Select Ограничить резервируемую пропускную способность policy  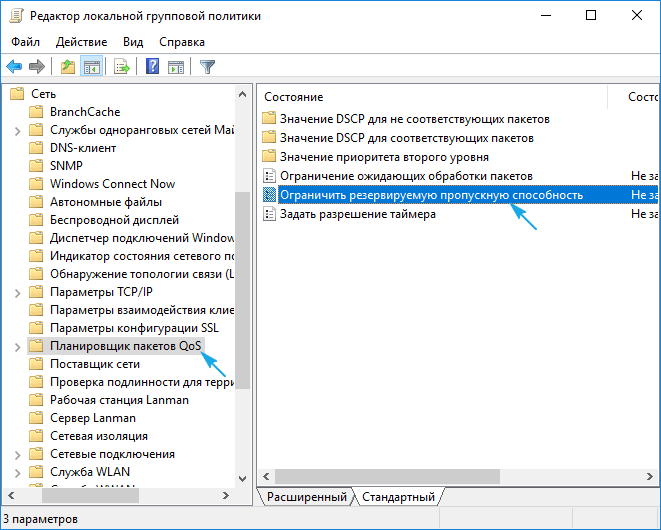pos(431,195)
